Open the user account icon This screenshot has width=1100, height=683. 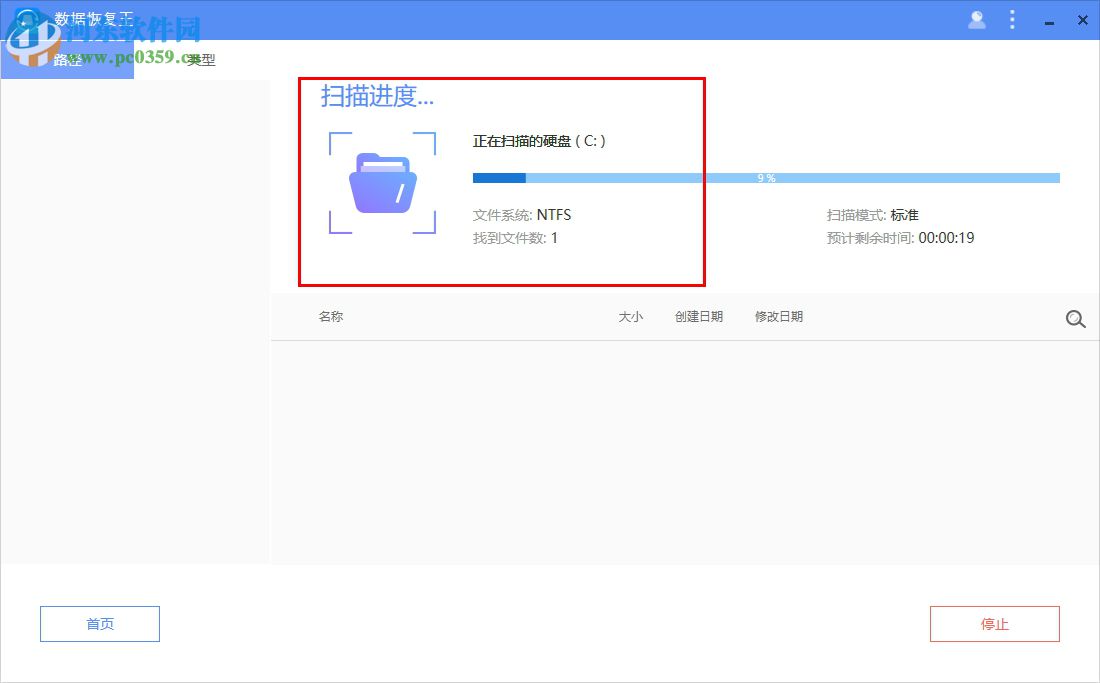click(x=977, y=19)
